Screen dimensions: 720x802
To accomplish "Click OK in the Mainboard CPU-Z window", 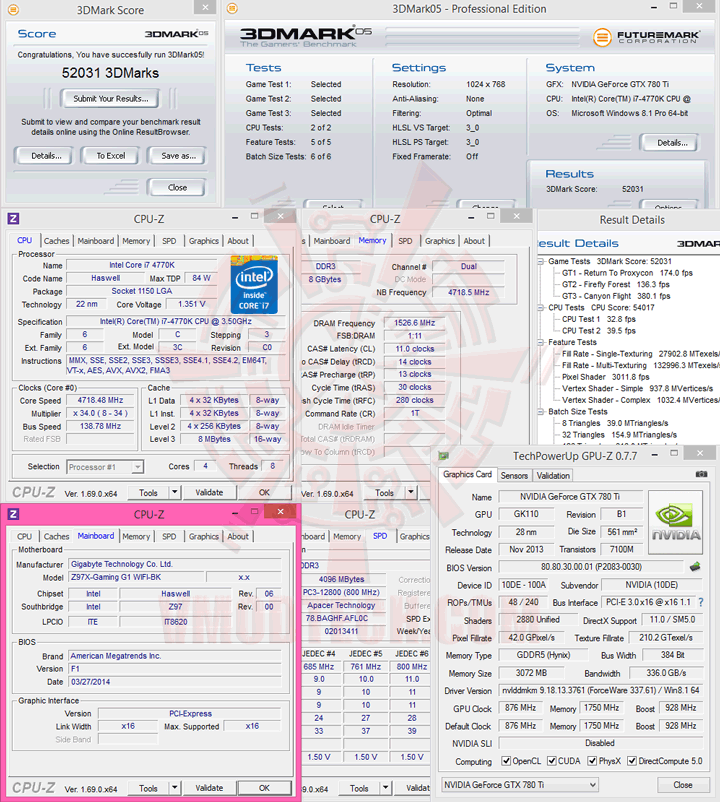I will [x=264, y=788].
